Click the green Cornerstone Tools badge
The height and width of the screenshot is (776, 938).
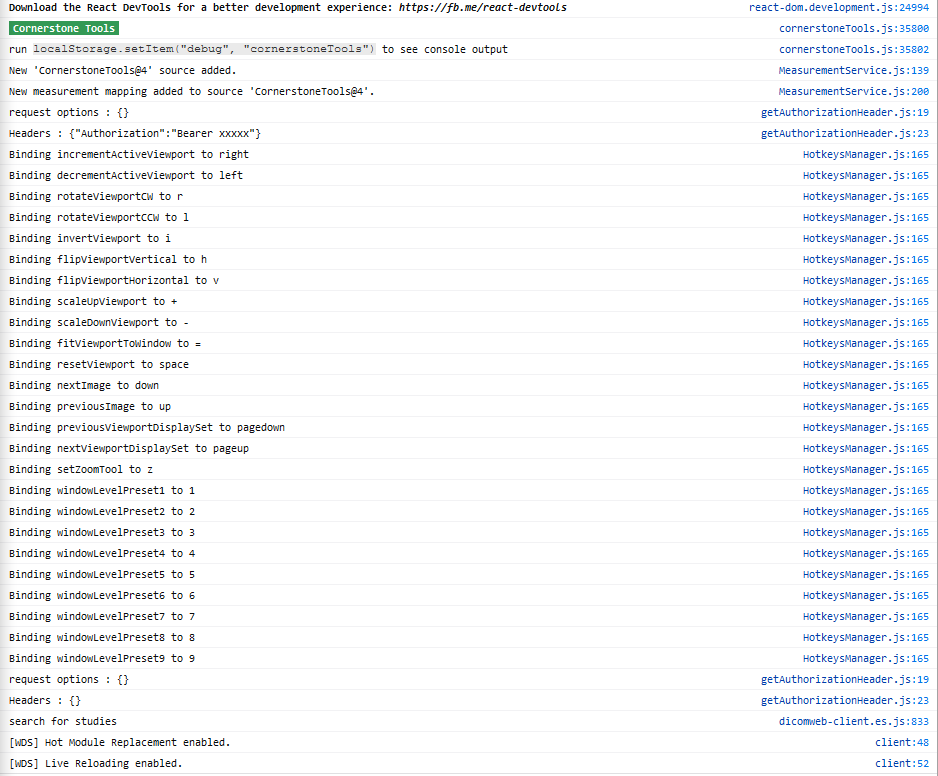click(64, 29)
